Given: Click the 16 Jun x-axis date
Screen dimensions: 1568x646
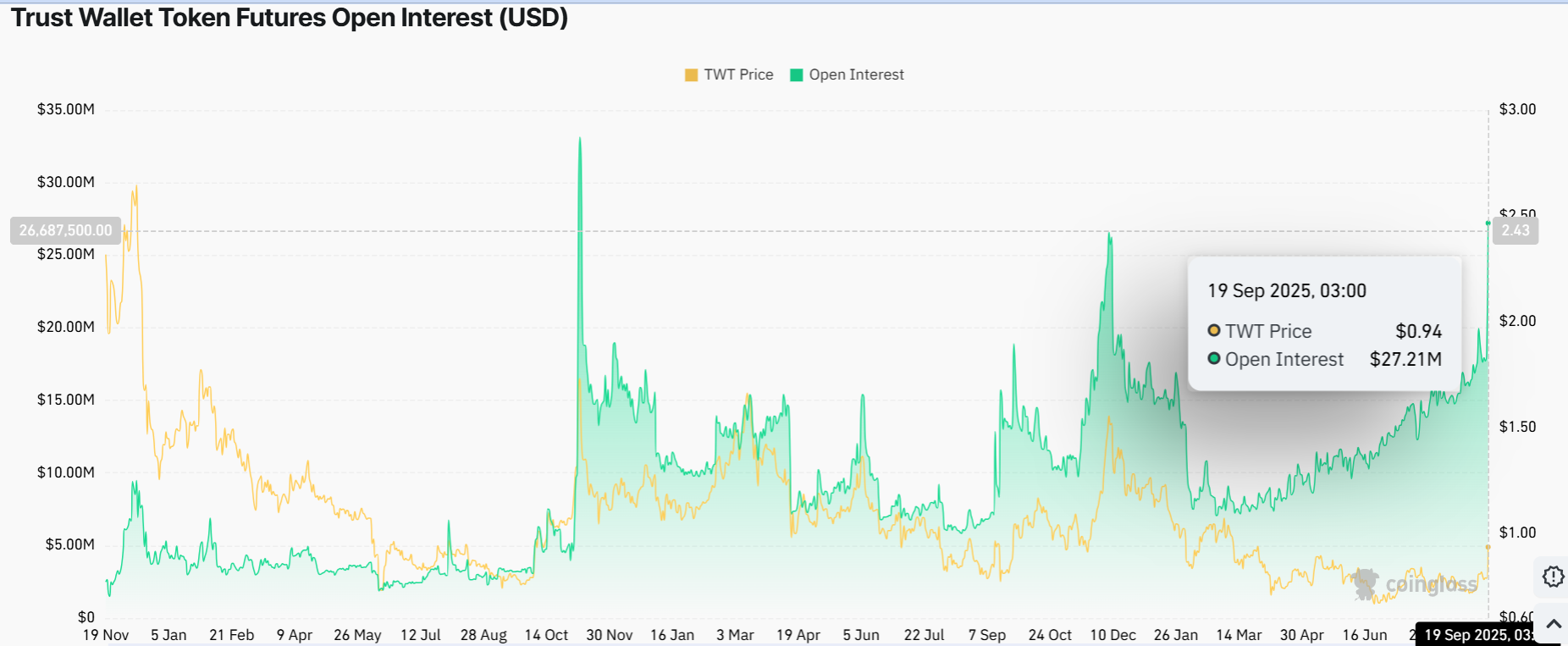Looking at the screenshot, I should [1365, 635].
